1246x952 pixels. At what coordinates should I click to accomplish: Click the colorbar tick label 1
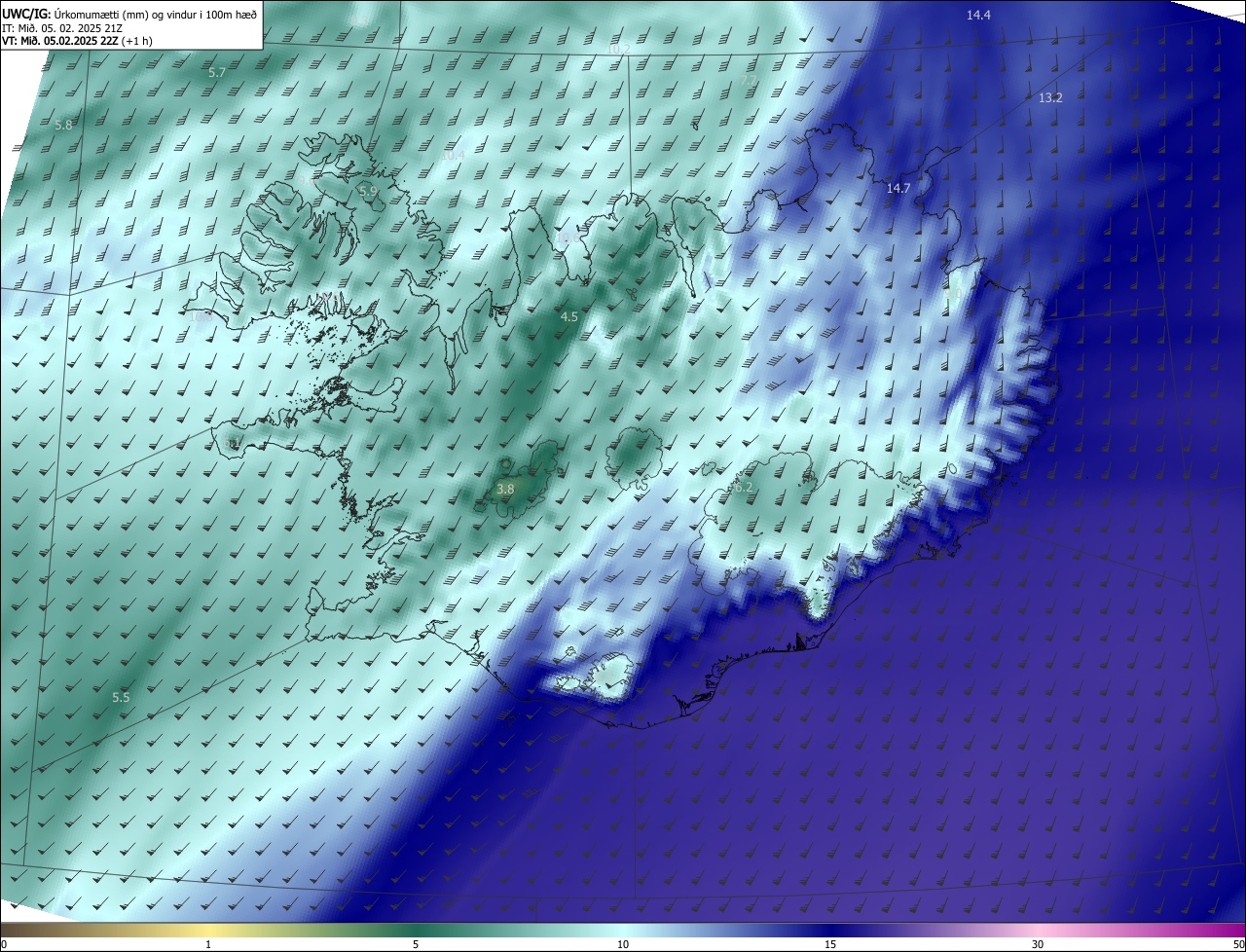click(x=208, y=944)
